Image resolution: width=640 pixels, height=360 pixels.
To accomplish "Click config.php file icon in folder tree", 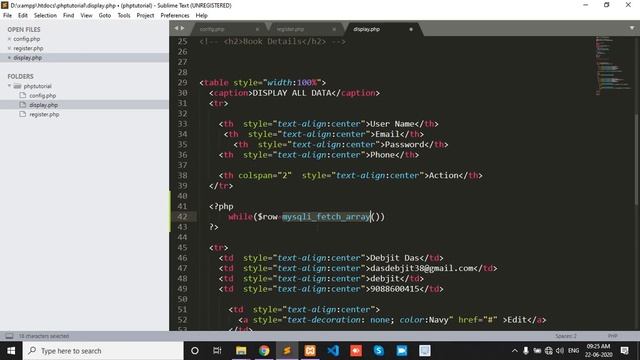I will pos(23,95).
